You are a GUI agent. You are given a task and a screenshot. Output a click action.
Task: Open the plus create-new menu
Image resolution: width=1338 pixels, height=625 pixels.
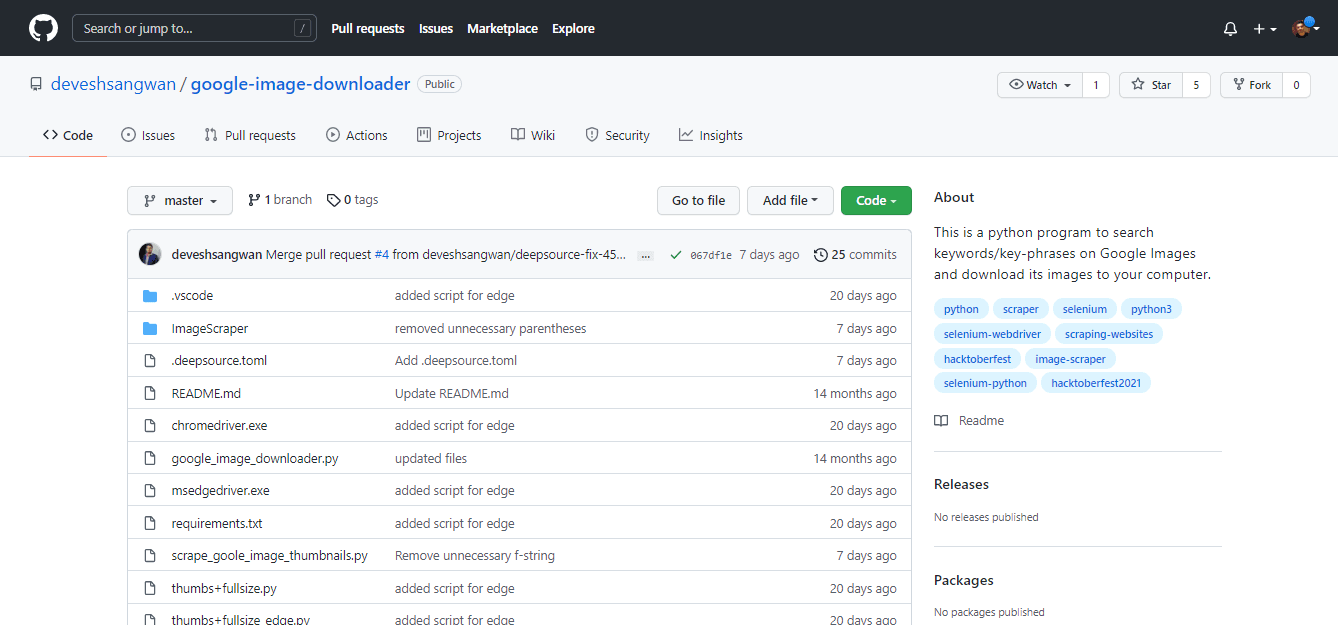1264,29
